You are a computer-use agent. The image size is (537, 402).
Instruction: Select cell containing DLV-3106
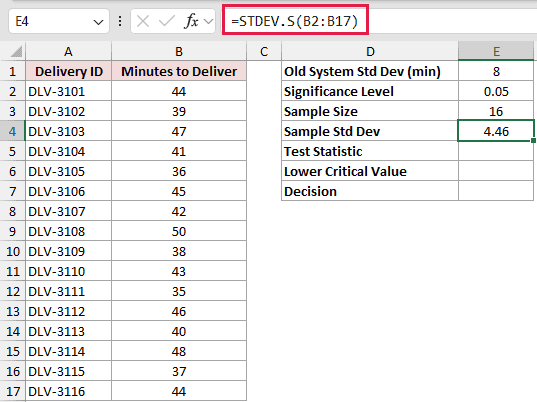click(x=68, y=191)
